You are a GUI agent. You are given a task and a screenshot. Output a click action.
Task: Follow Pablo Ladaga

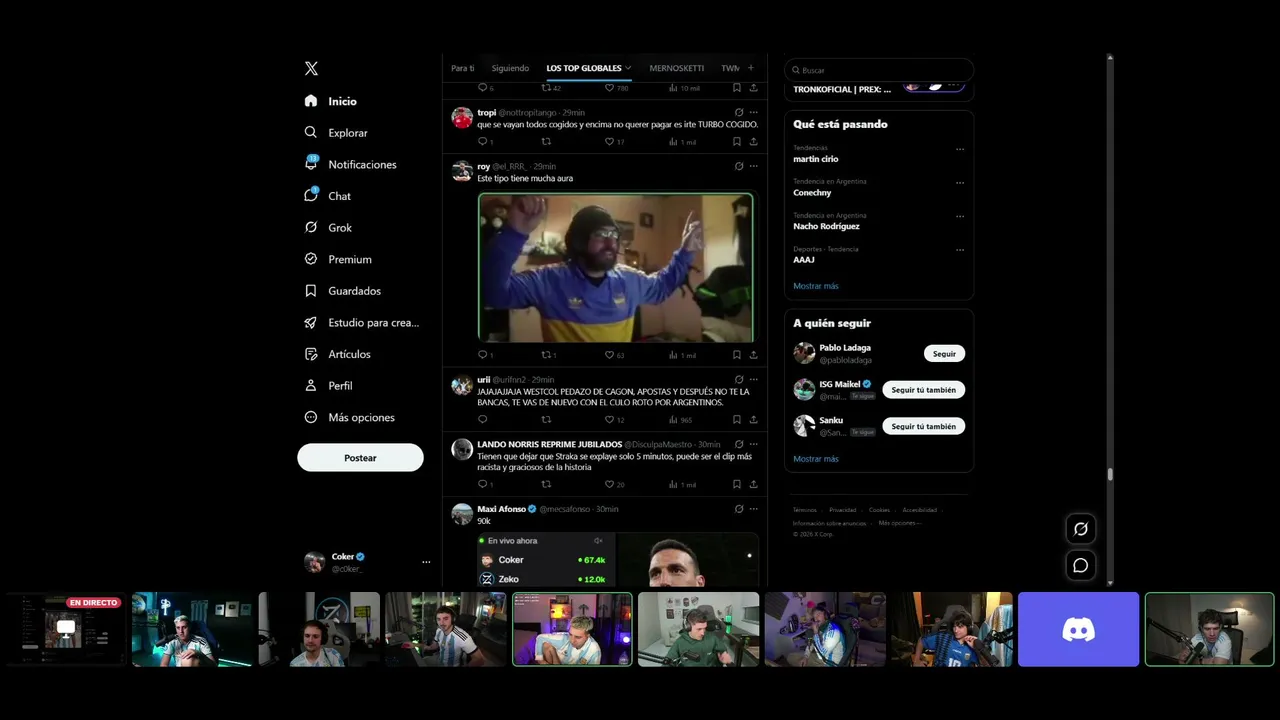pos(944,353)
